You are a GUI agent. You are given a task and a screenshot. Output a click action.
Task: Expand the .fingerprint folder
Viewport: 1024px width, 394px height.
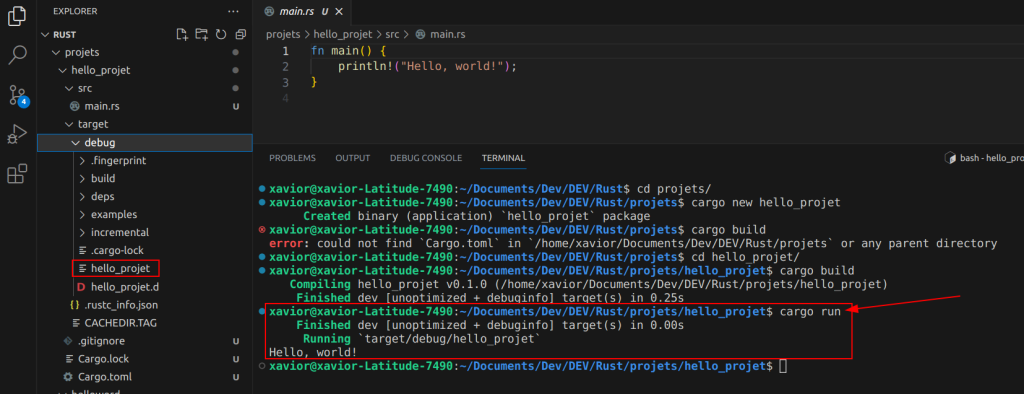pyautogui.click(x=82, y=160)
